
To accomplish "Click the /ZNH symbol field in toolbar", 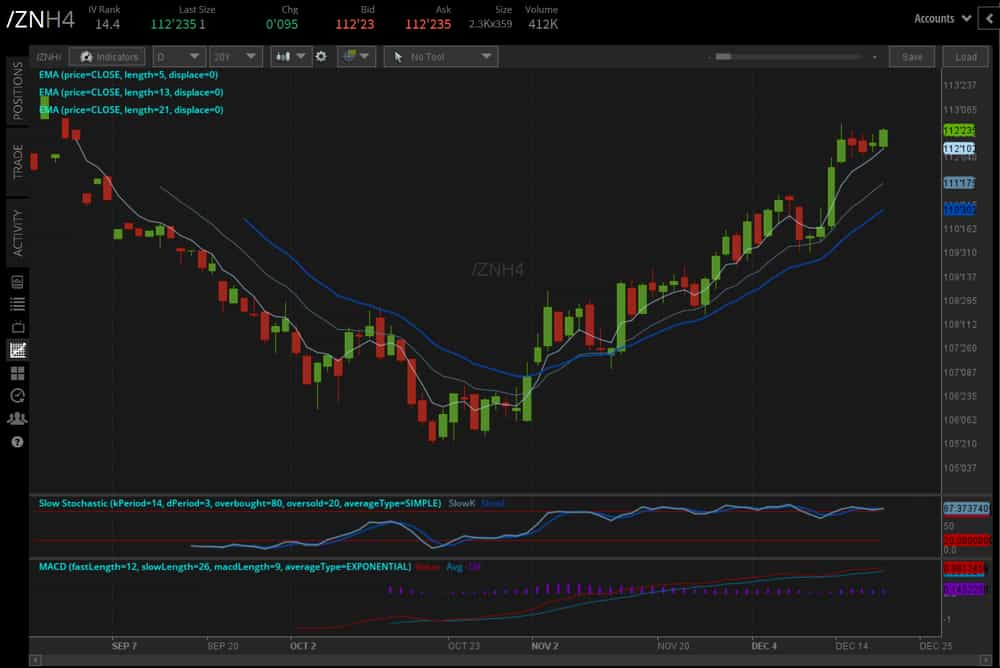I will point(48,57).
